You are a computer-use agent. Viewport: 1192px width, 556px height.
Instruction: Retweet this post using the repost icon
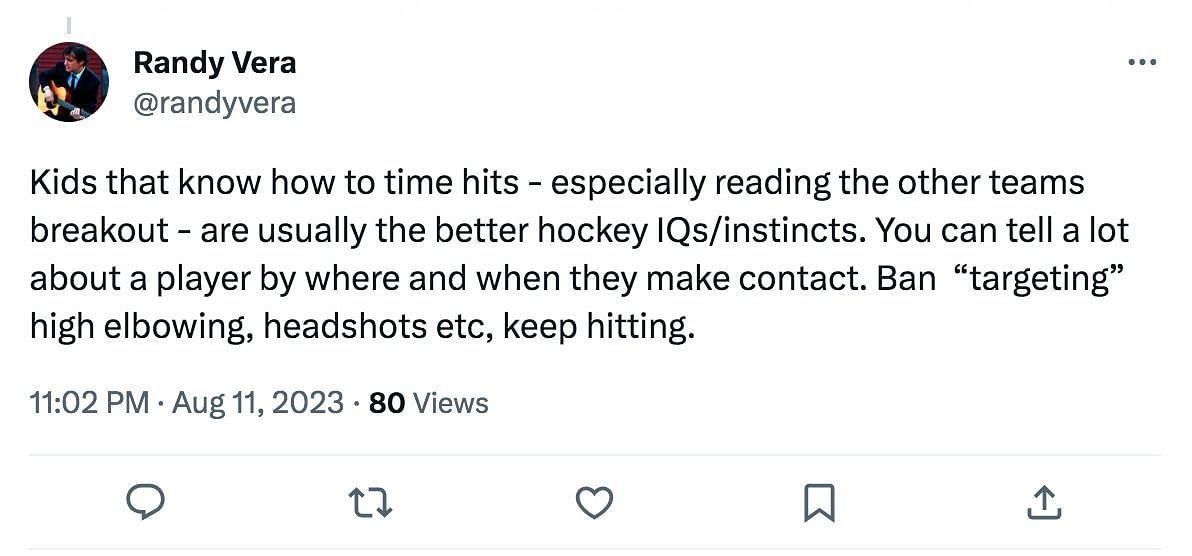tap(371, 501)
